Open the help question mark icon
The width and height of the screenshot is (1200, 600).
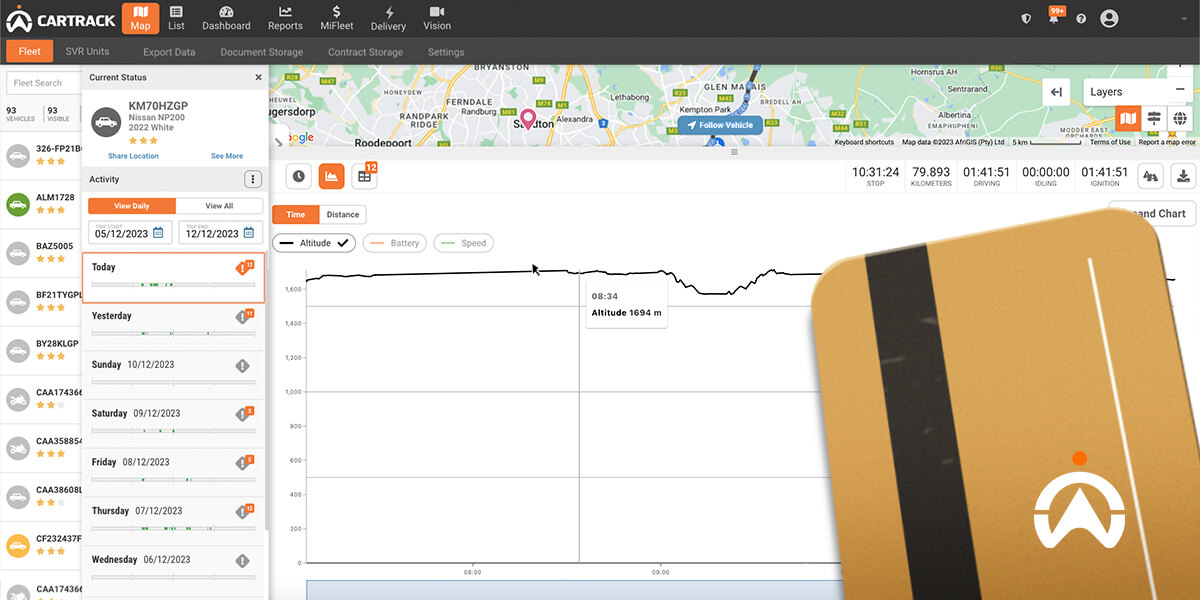1082,17
